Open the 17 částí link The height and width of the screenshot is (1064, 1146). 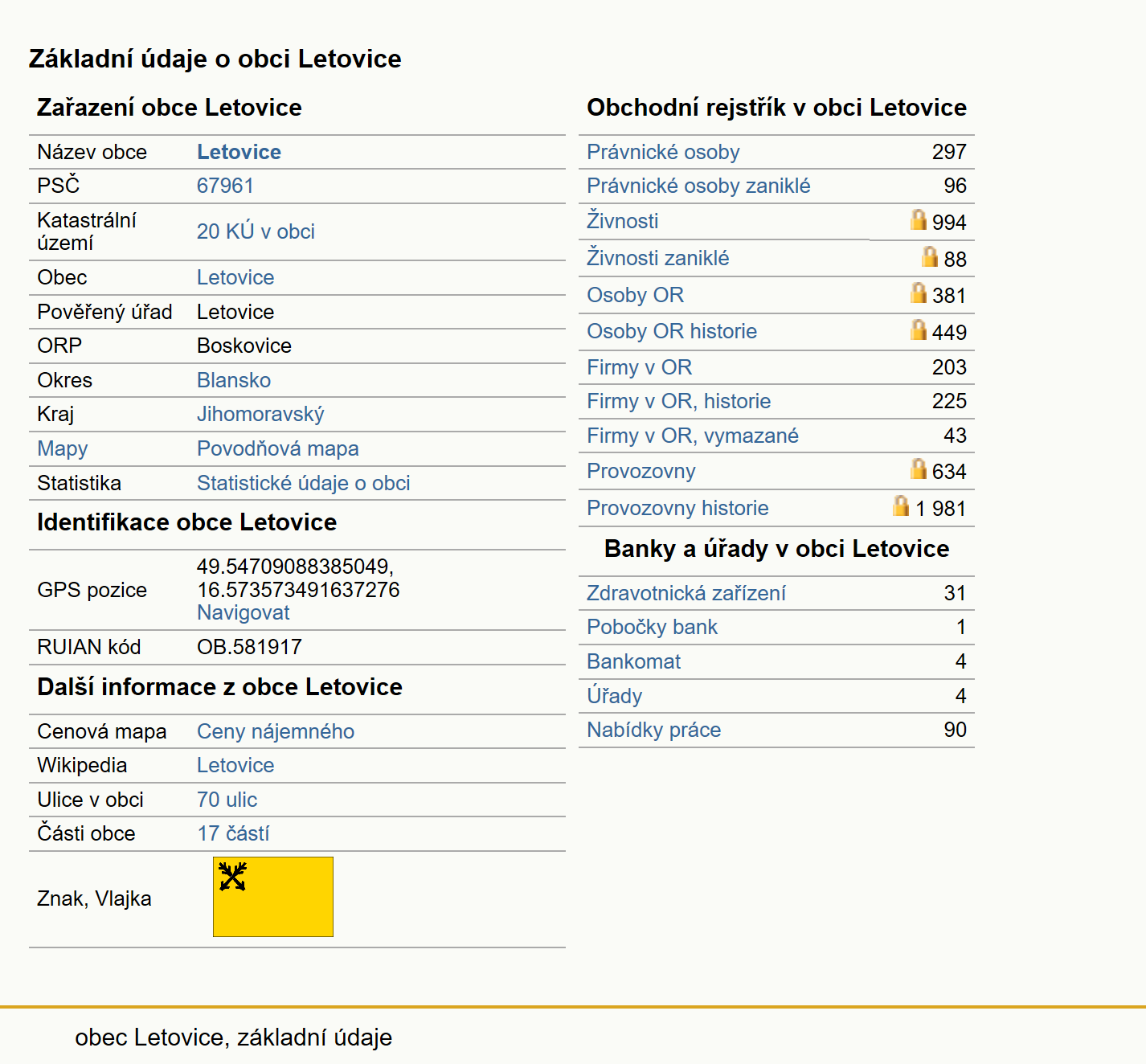[233, 833]
